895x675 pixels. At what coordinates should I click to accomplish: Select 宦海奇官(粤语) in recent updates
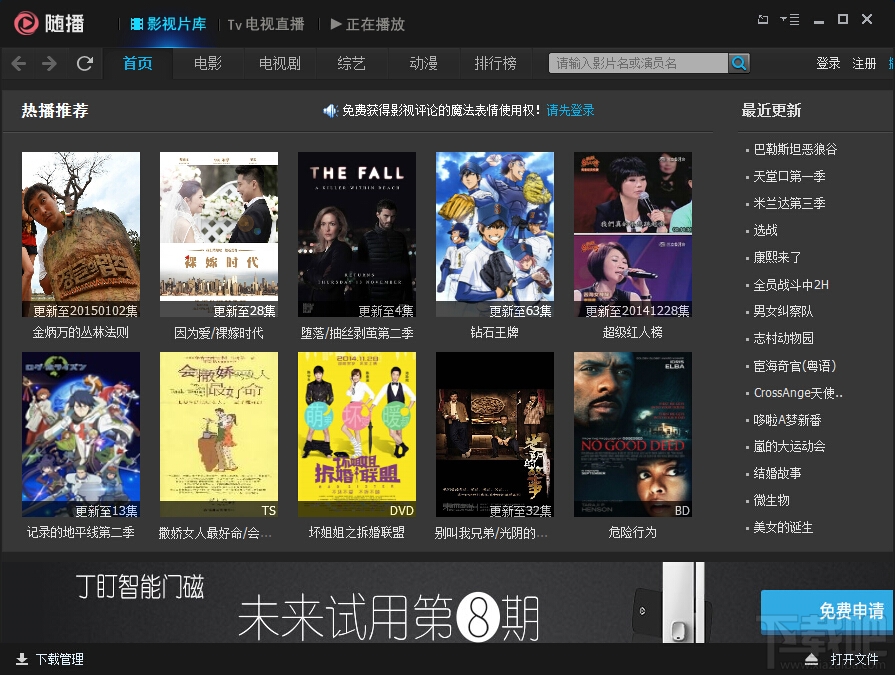(x=794, y=366)
